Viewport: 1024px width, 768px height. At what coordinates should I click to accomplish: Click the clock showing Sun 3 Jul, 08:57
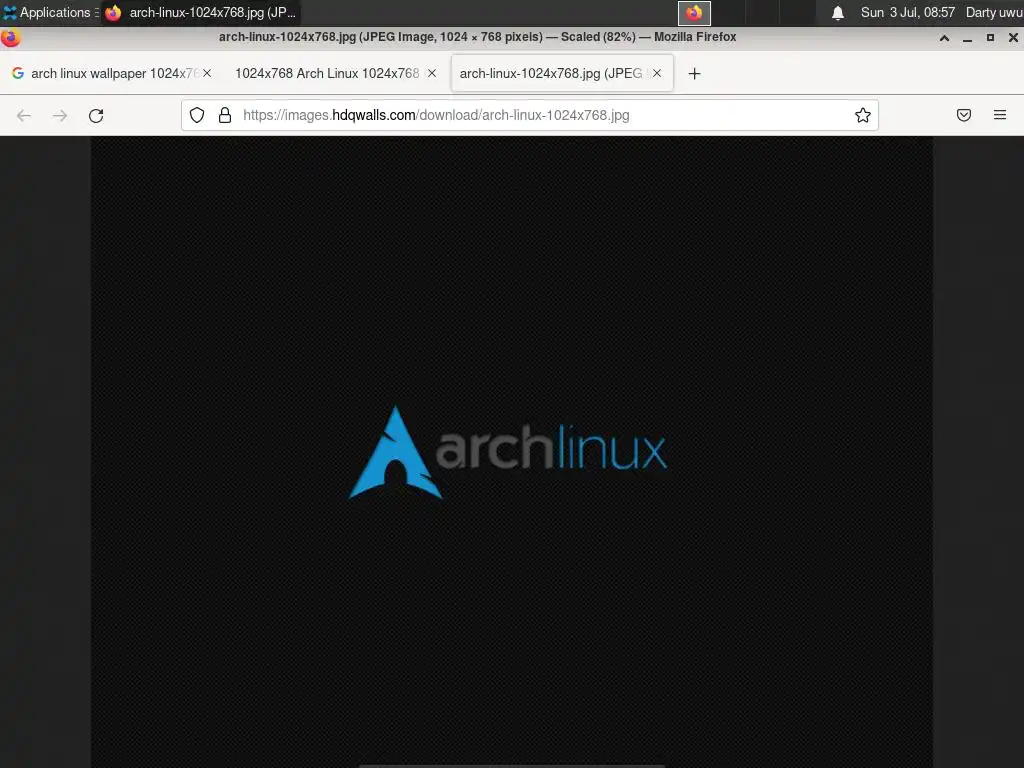[907, 12]
